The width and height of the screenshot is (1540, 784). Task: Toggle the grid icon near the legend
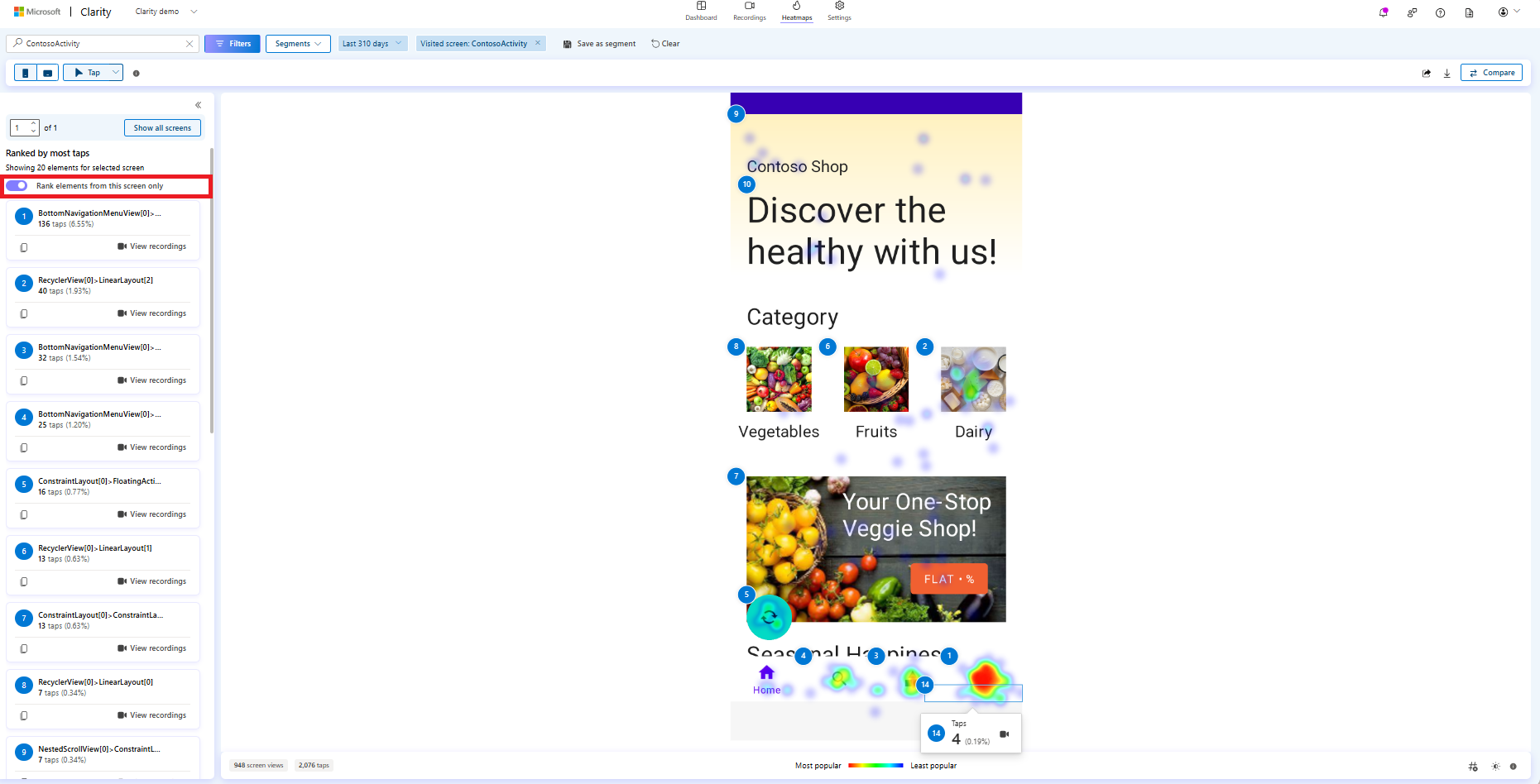[x=1474, y=767]
